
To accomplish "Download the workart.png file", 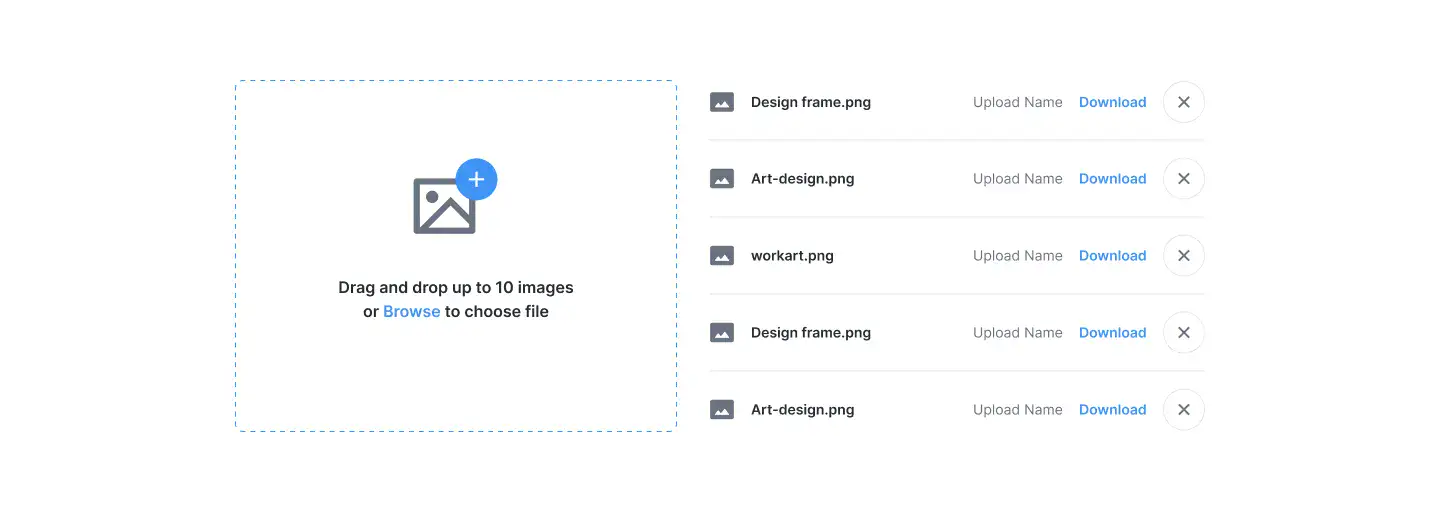I will [x=1112, y=256].
